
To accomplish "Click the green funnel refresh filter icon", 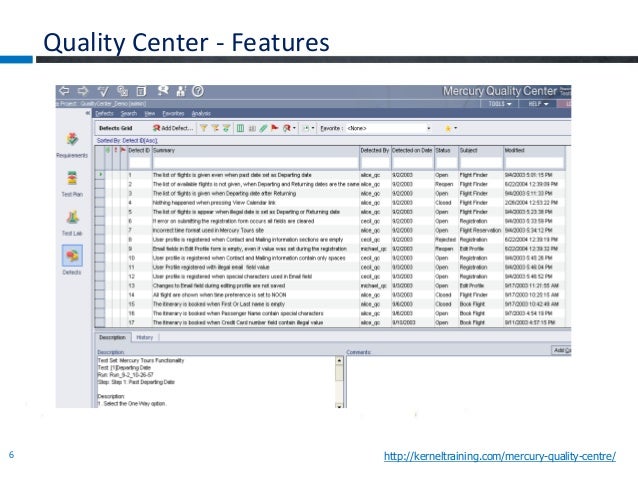I will 226,128.
